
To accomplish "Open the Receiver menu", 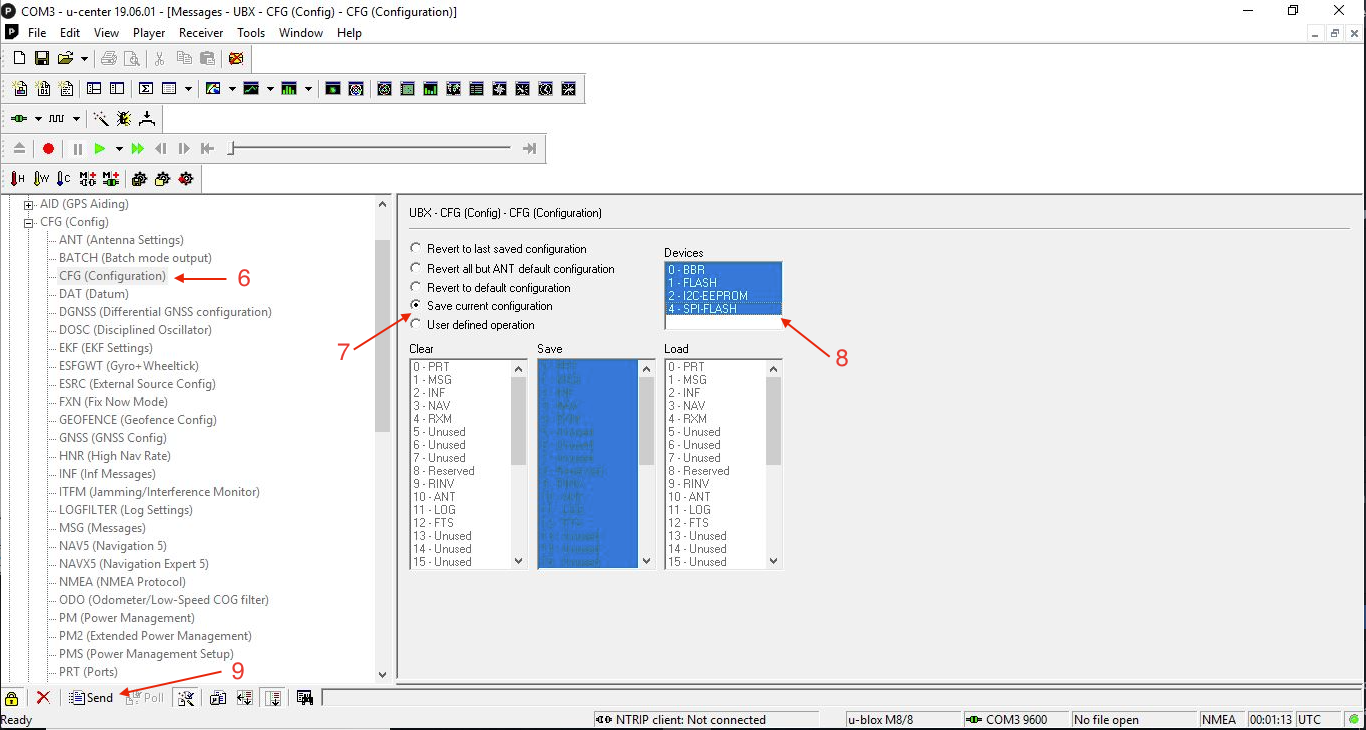I will pos(200,32).
